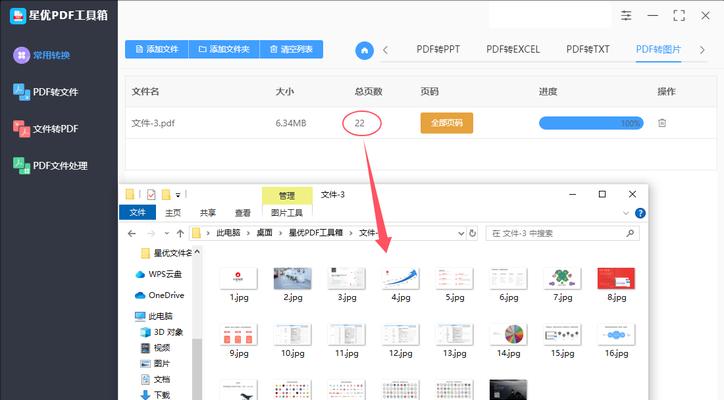Open the PDF转文件 sidebar item
The width and height of the screenshot is (724, 400).
coord(45,92)
